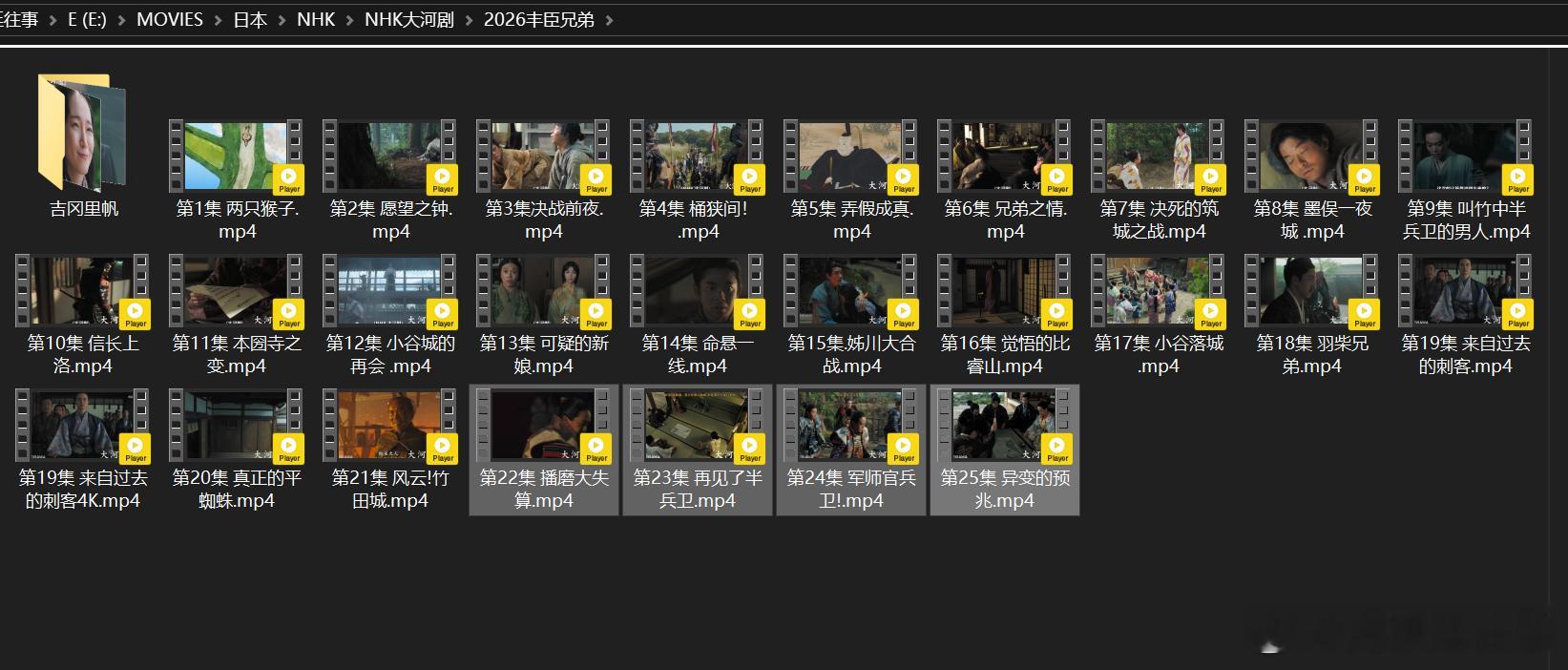Select video 第22集 播磨大失算.mp4 thumbnail
This screenshot has width=1568, height=670.
tap(543, 426)
